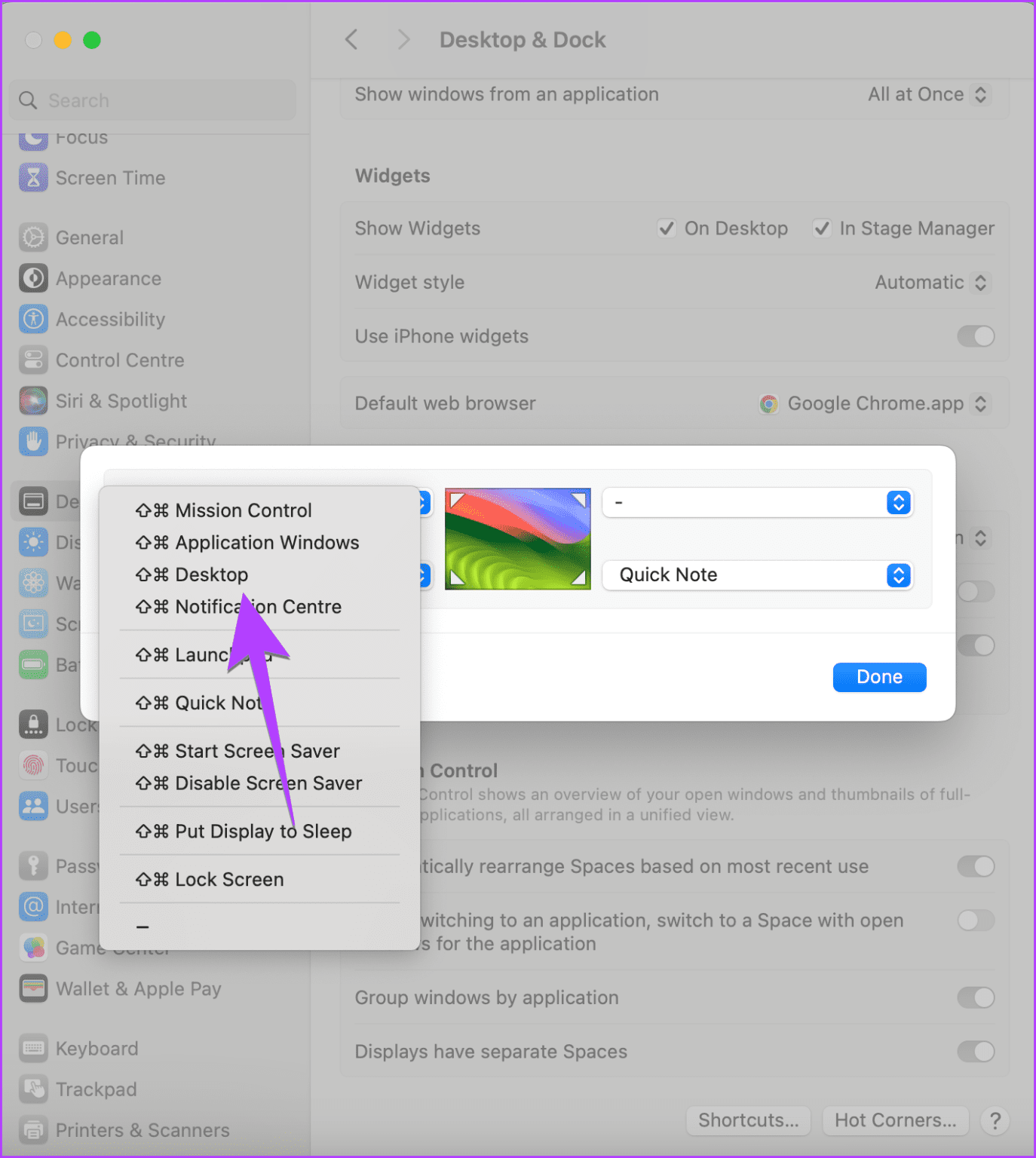Viewport: 1036px width, 1158px height.
Task: Open Siri & Spotlight settings icon
Action: 33,400
